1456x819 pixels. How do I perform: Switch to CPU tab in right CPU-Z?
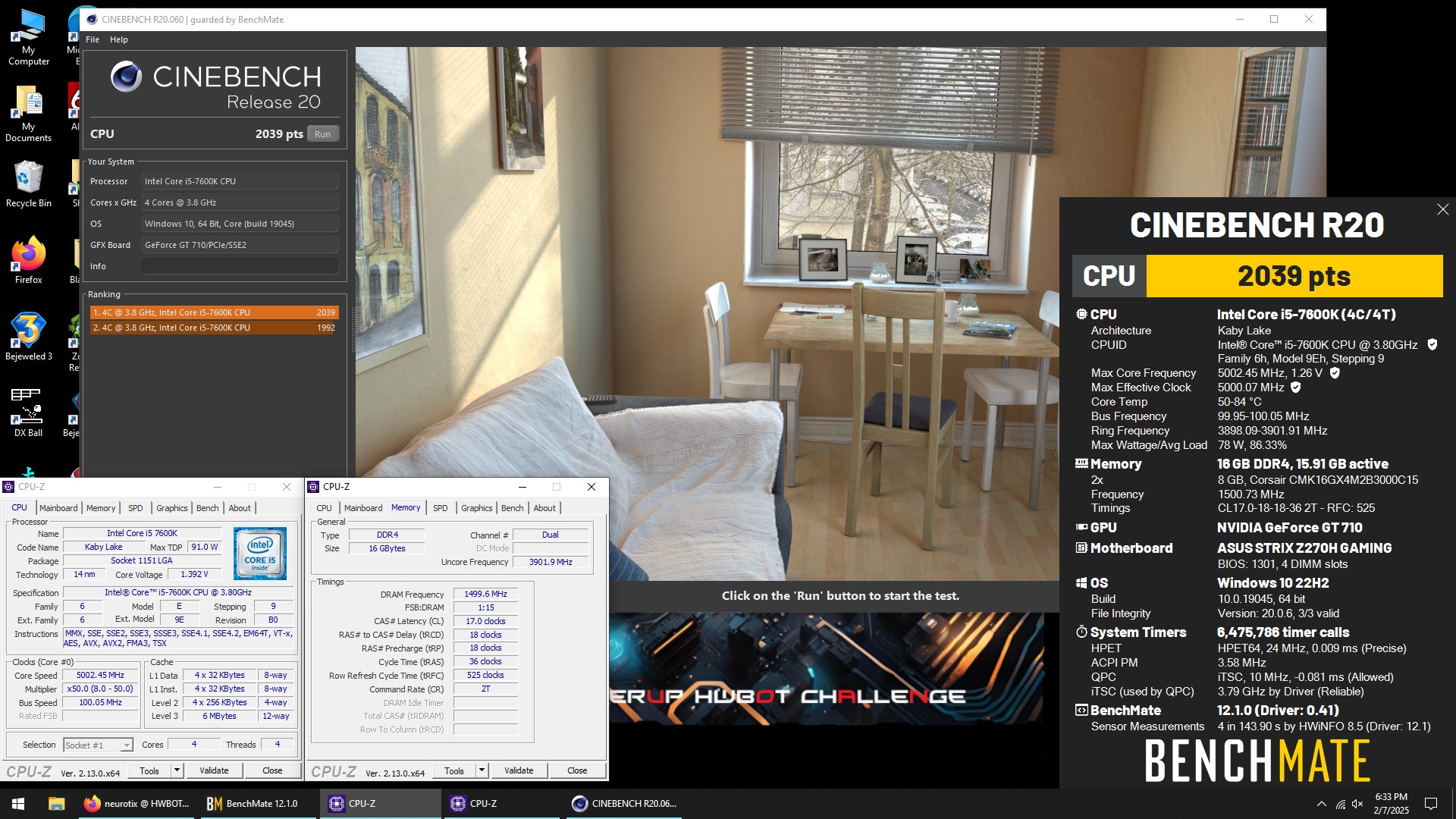(324, 508)
